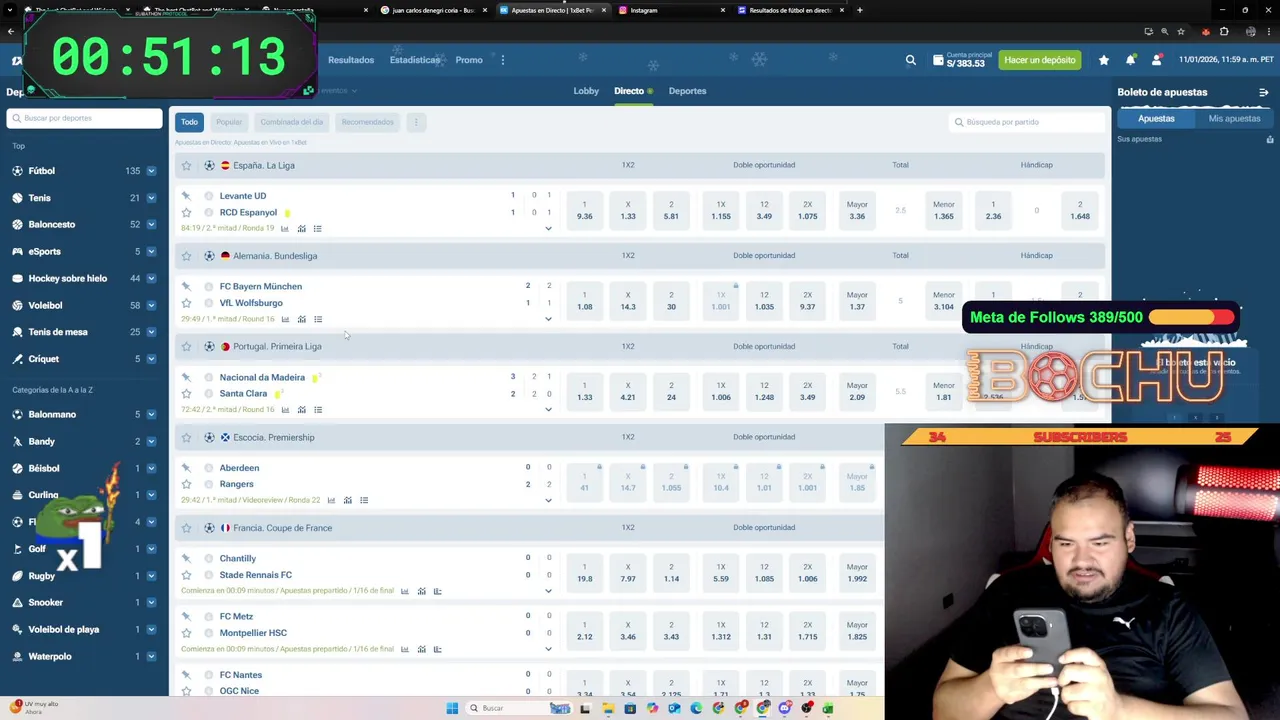Viewport: 1280px width, 720px height.
Task: Expand more markets for Levante UD match
Action: tap(548, 229)
